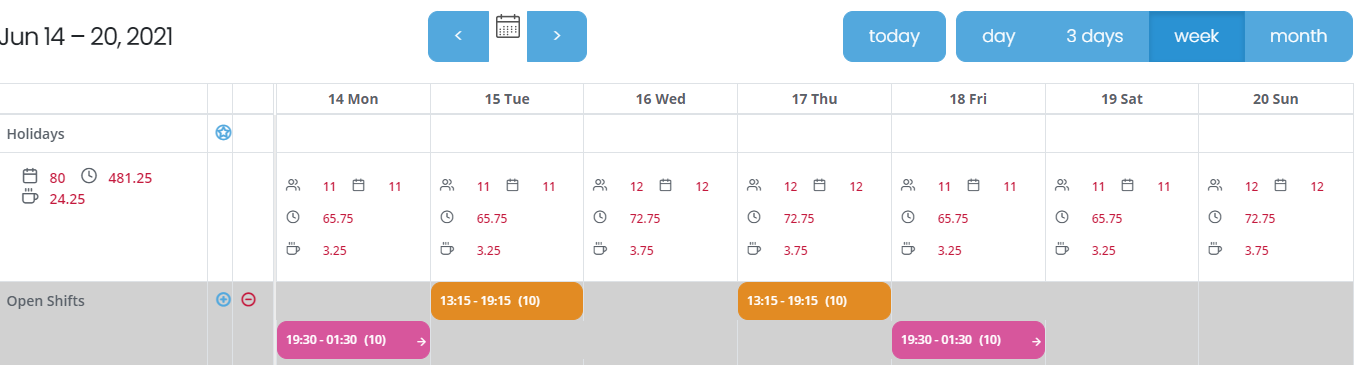Click the 20 Sun column header
Screen dimensions: 1356x365
coord(1275,99)
